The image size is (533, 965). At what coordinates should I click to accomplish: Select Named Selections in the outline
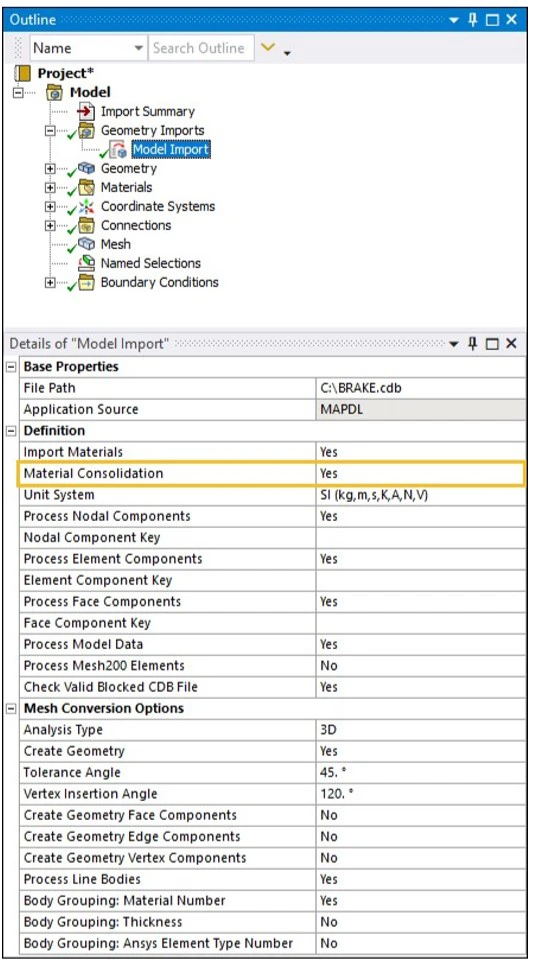click(151, 263)
